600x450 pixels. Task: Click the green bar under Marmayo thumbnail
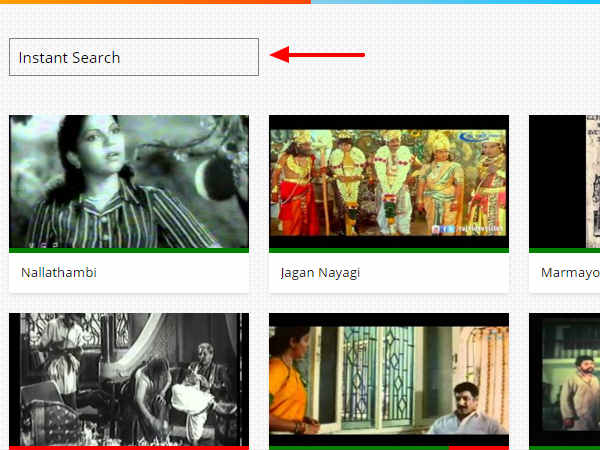(x=565, y=249)
